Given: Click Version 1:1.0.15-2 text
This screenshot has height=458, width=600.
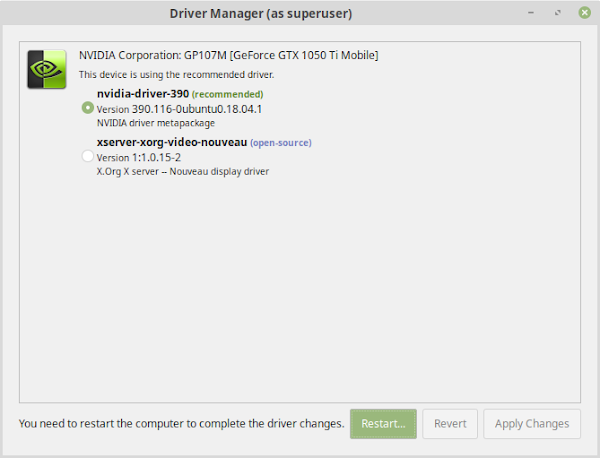Looking at the screenshot, I should click(139, 158).
